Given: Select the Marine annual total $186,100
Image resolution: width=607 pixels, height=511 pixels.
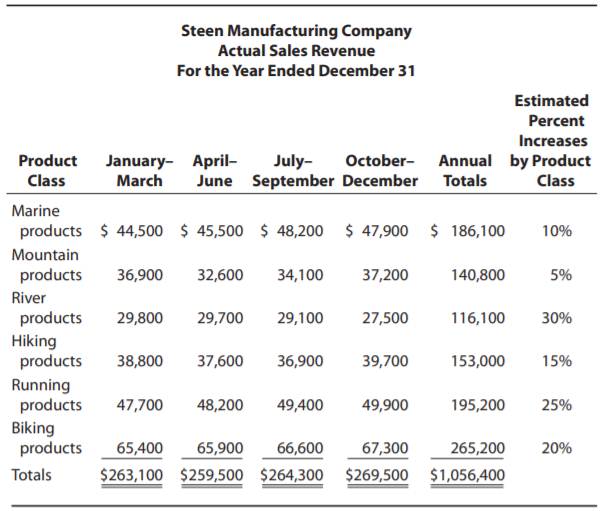Looking at the screenshot, I should (x=467, y=231).
